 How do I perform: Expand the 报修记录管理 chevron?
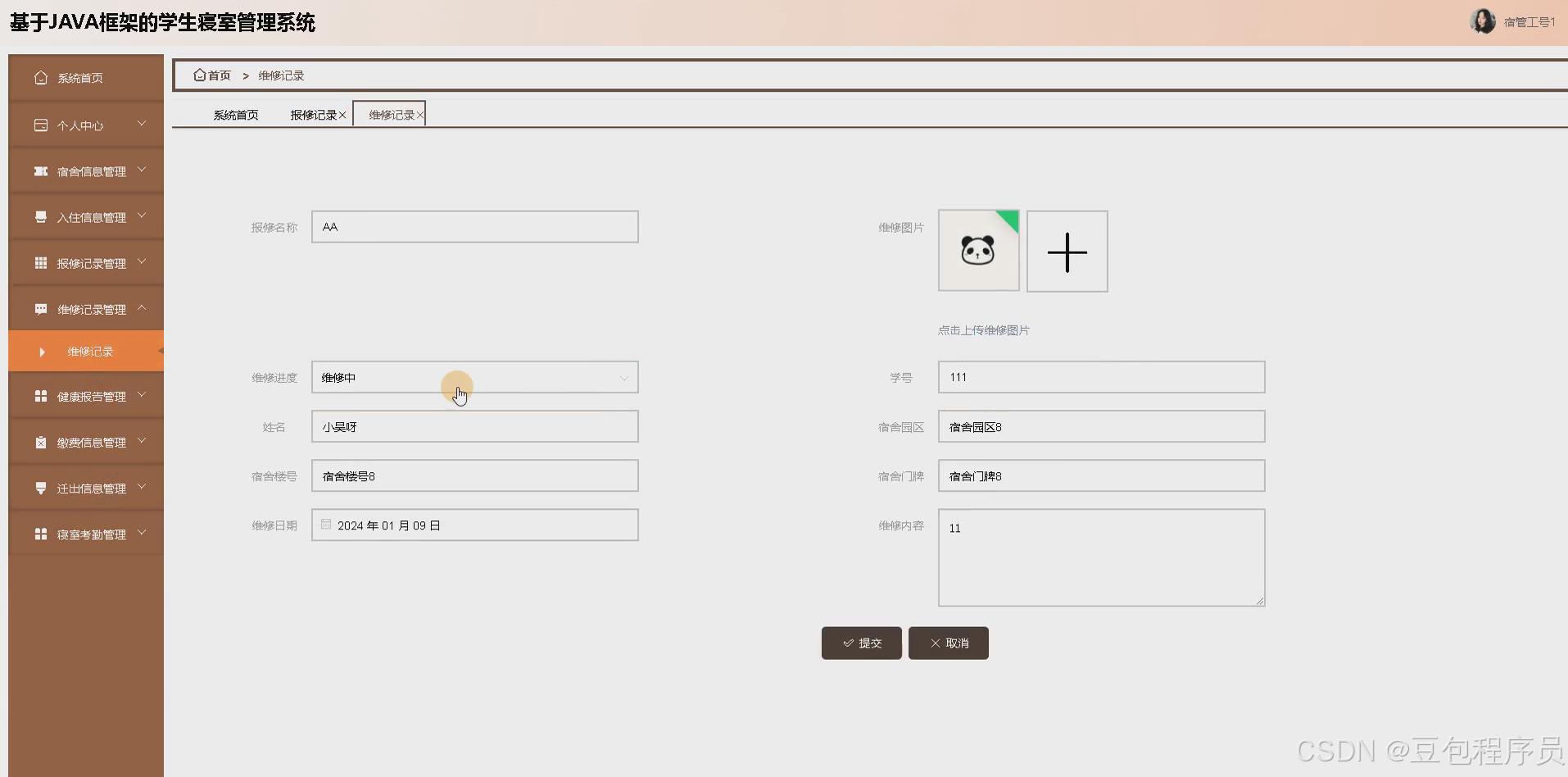(142, 261)
